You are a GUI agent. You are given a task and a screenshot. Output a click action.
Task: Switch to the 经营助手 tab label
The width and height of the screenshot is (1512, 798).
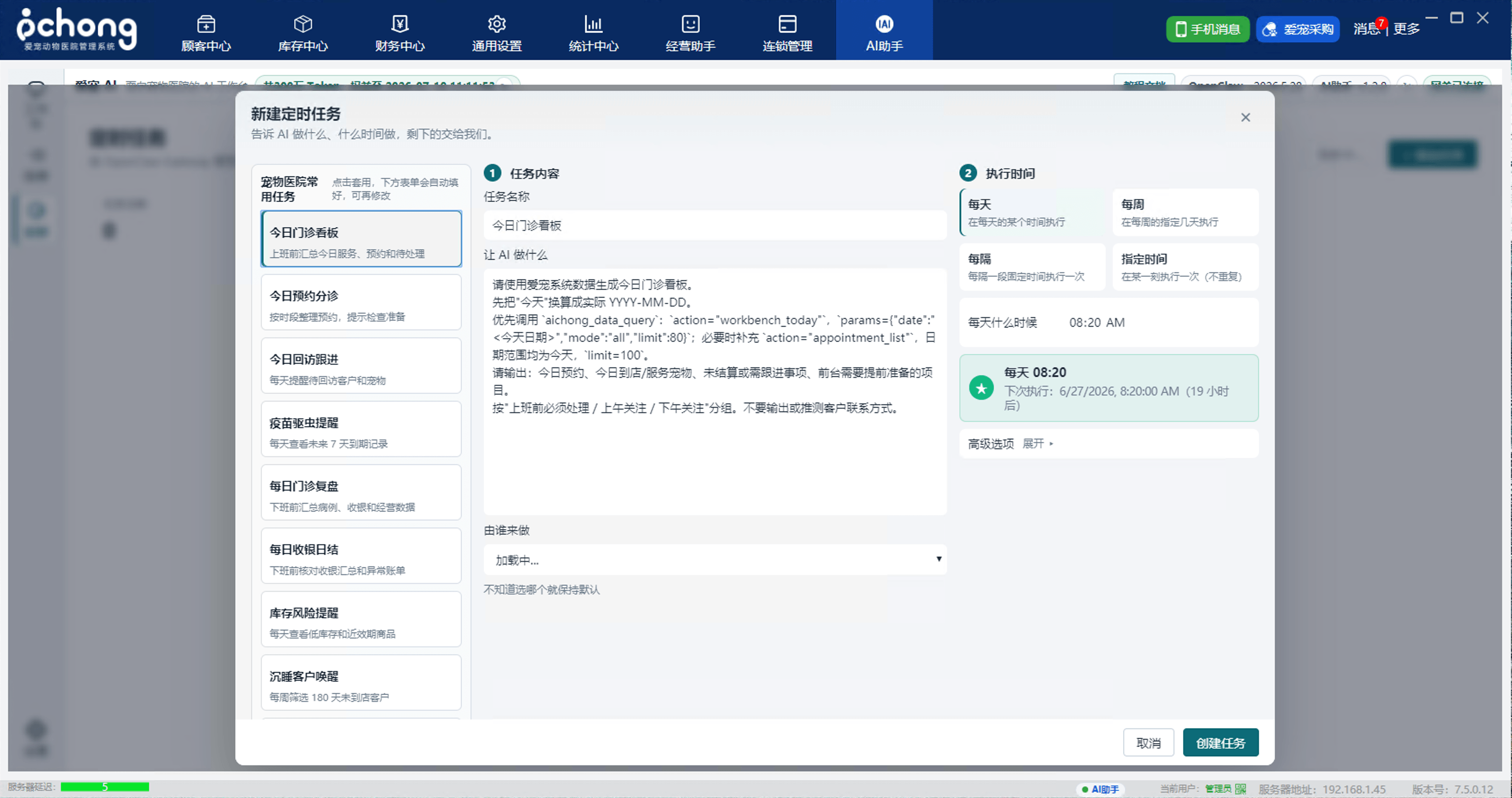coord(690,46)
